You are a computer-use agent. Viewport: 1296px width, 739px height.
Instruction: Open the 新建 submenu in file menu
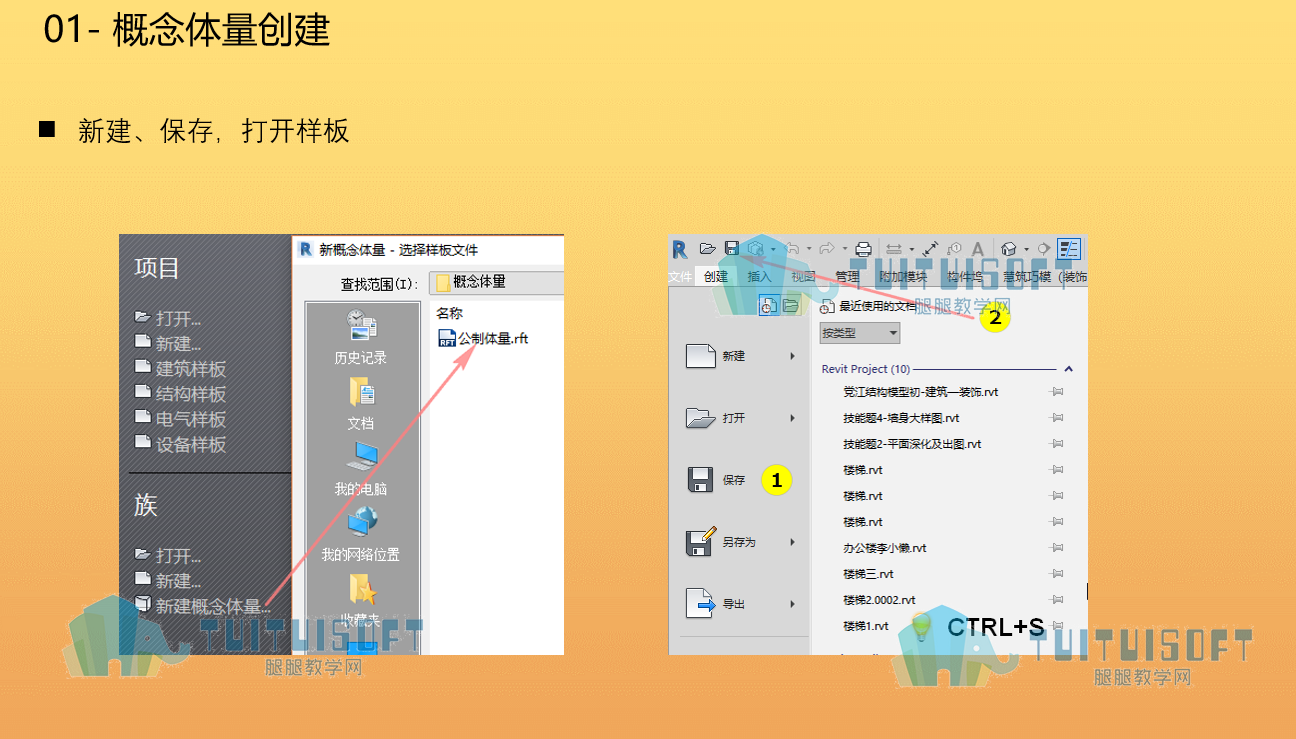(x=741, y=356)
